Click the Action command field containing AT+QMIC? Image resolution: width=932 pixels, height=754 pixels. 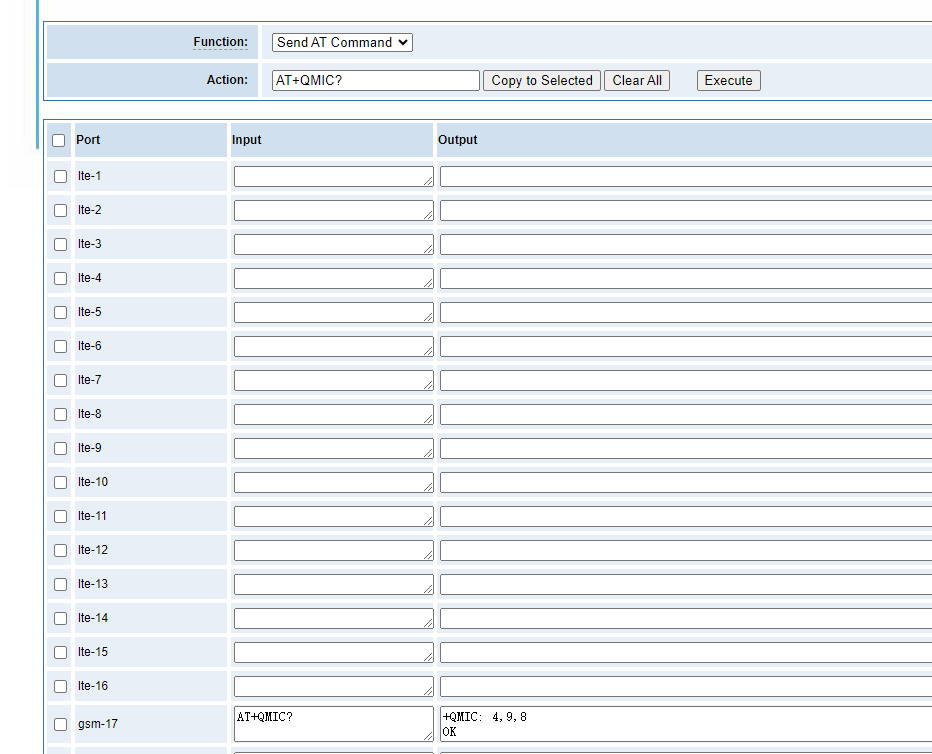point(376,80)
